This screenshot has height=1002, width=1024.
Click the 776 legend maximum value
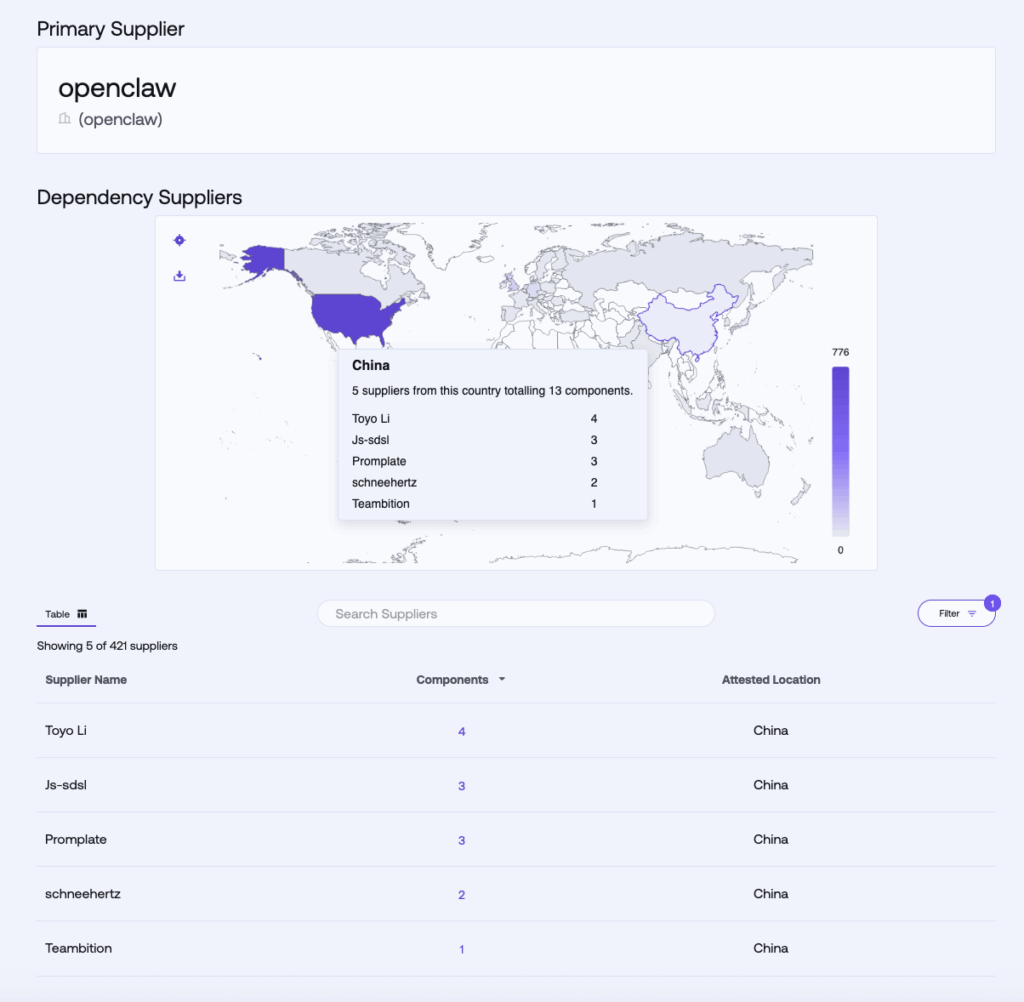point(840,352)
